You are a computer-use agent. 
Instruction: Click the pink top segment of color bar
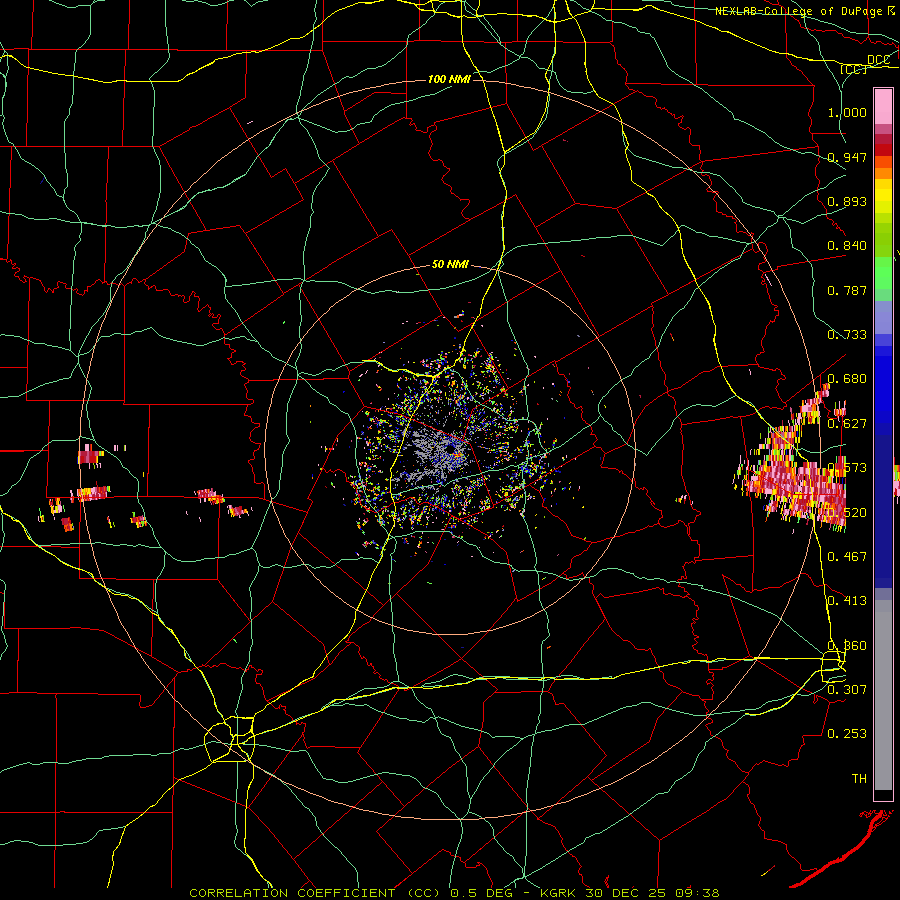click(x=883, y=106)
